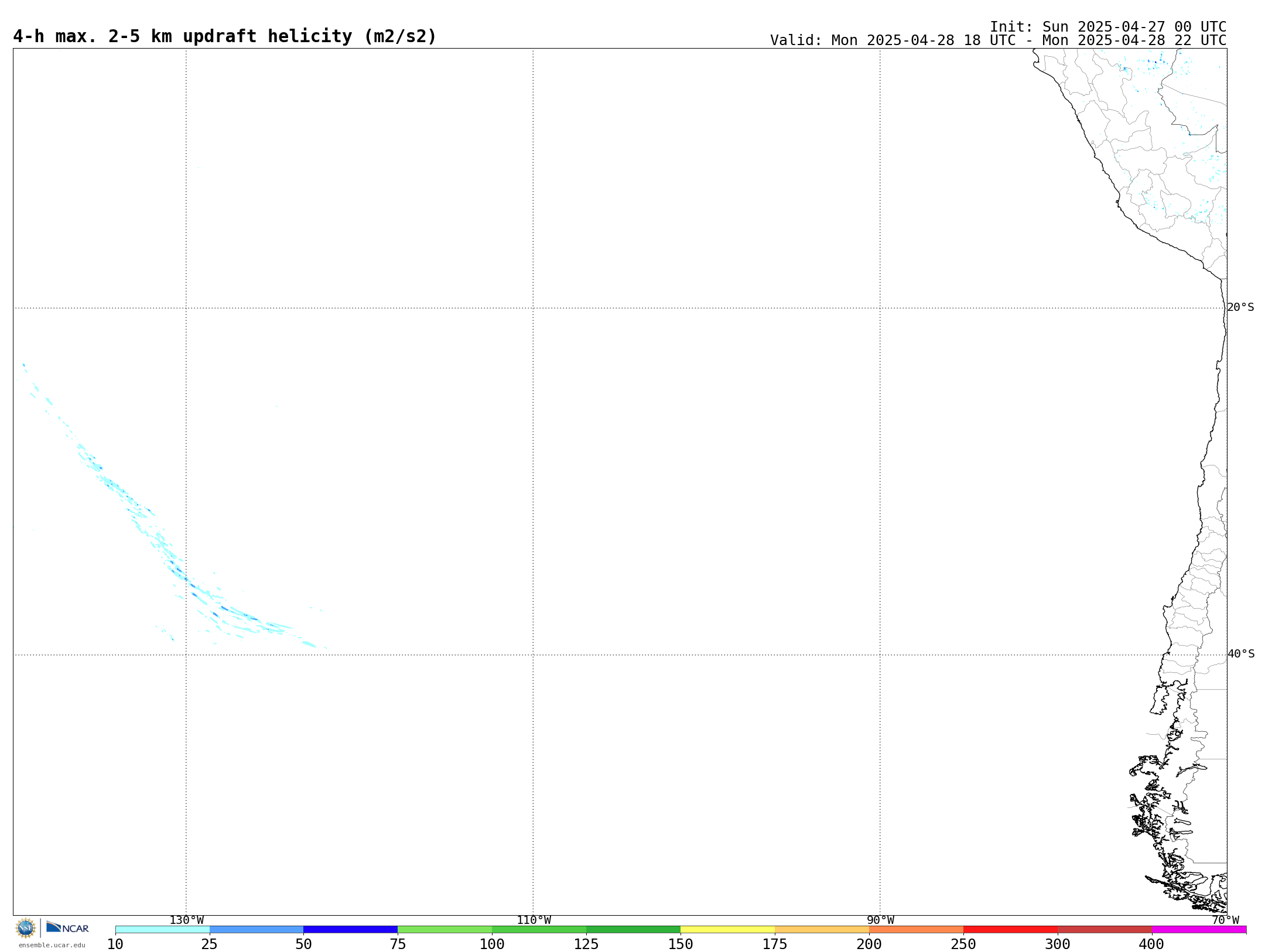The height and width of the screenshot is (952, 1265).
Task: Click the dark red 300-400 color swatch
Action: tap(1105, 930)
